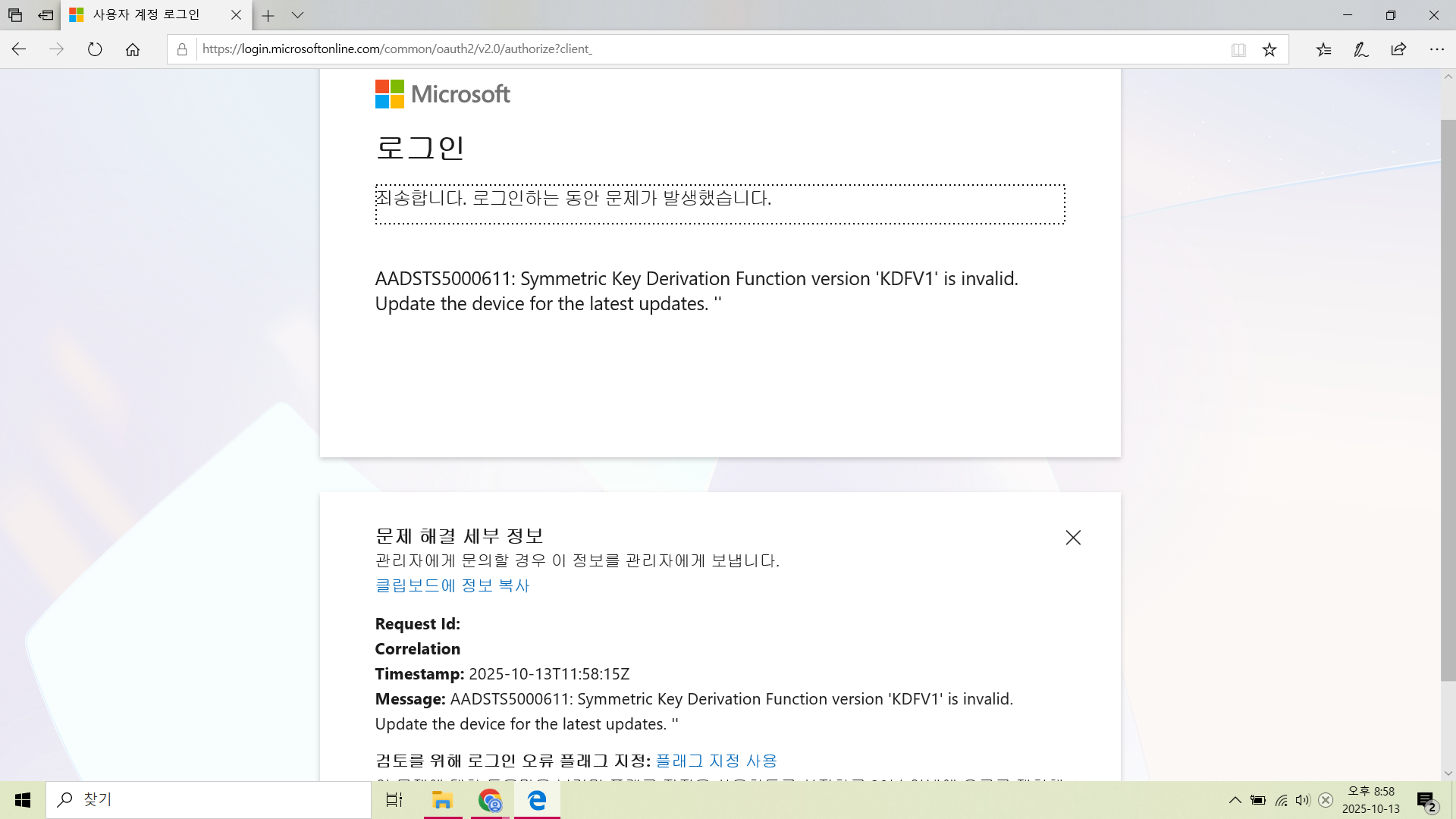Show hidden system tray icons

[x=1235, y=800]
